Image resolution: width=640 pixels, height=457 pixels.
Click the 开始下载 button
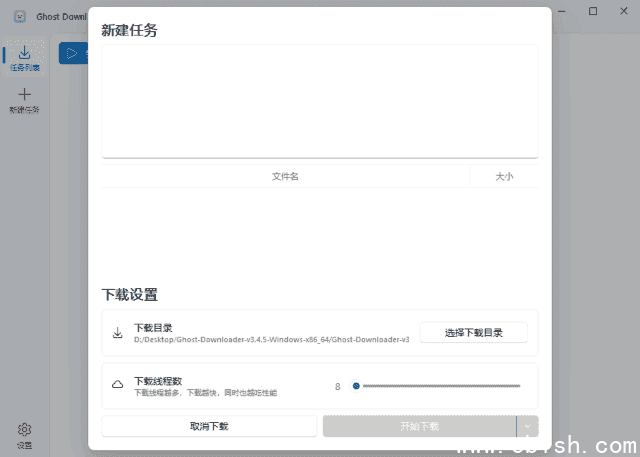coord(420,426)
